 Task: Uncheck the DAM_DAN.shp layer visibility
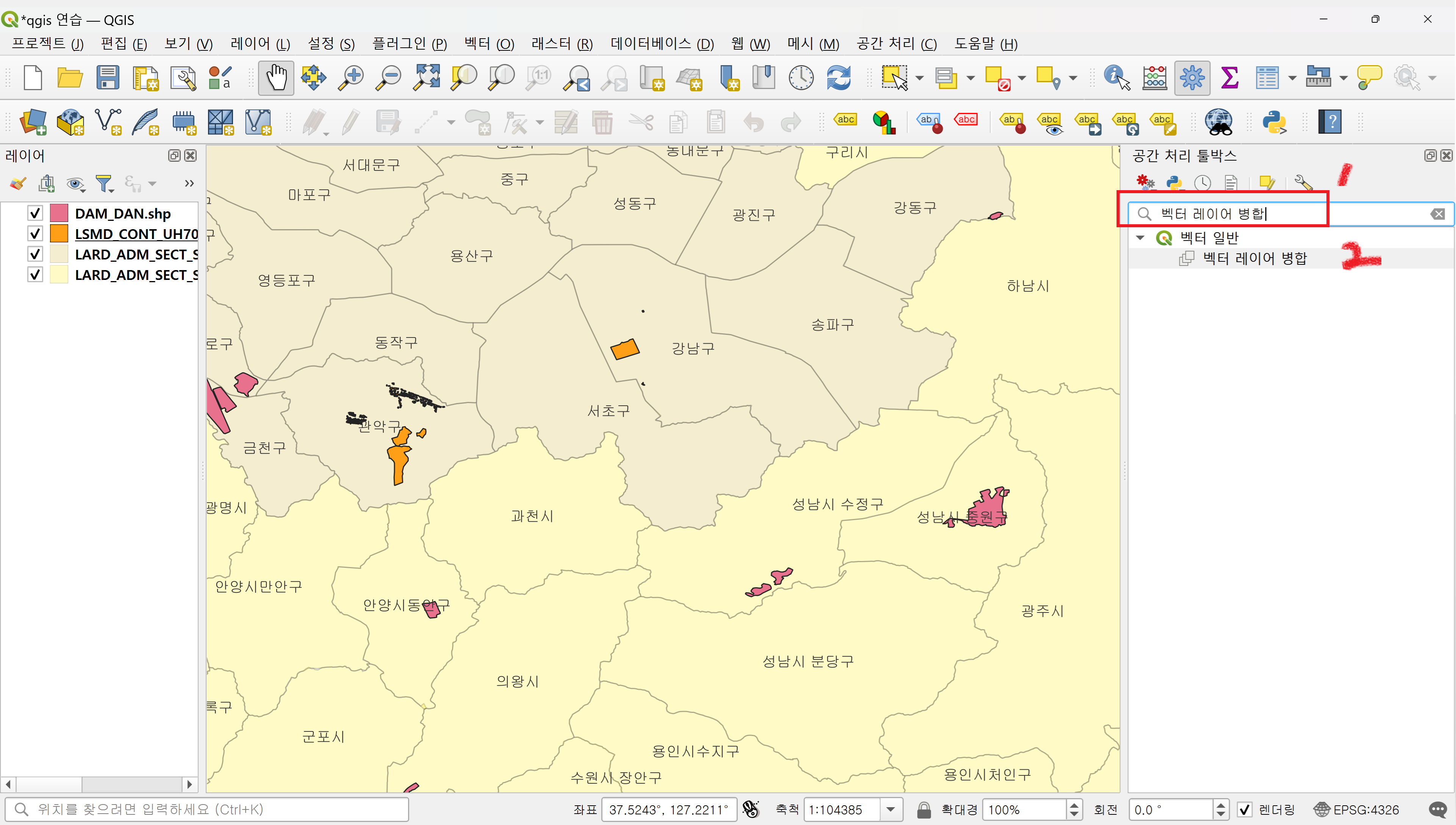[x=35, y=213]
